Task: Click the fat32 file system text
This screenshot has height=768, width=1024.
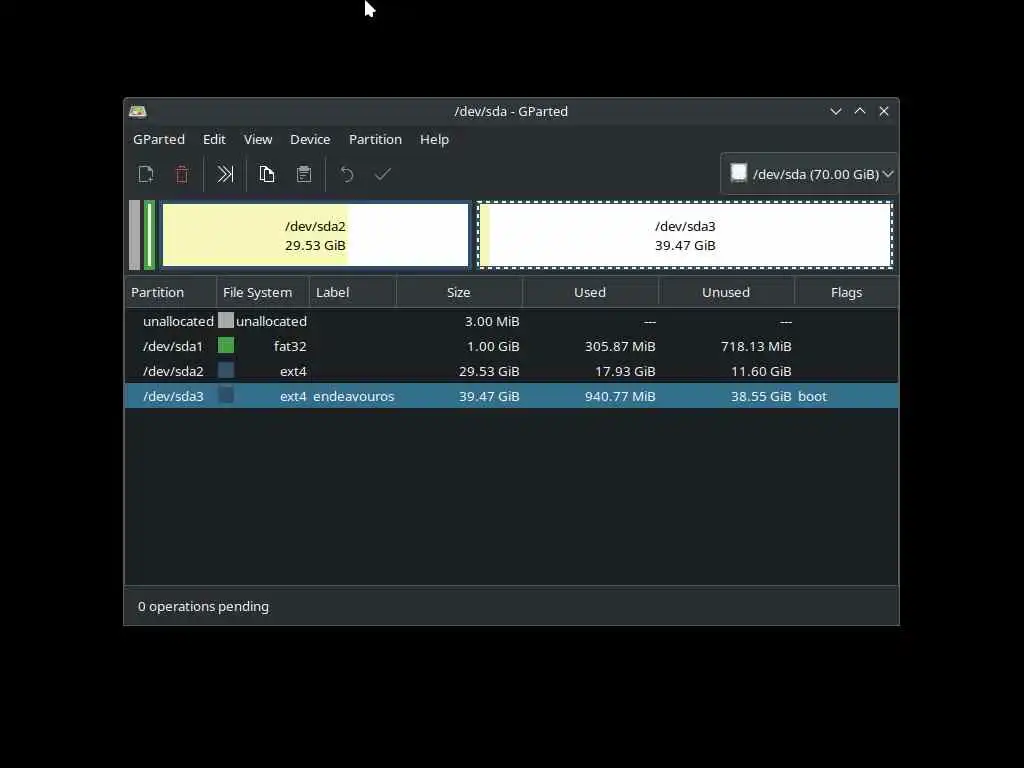Action: [x=290, y=346]
